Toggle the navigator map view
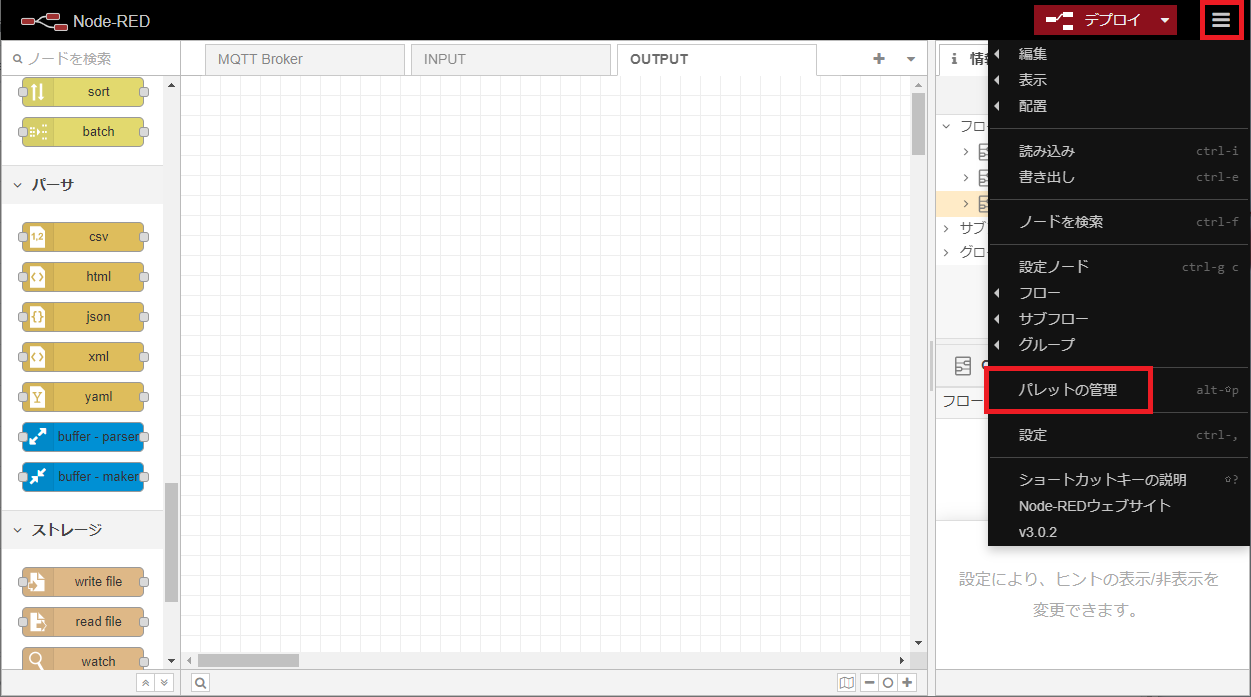1251x697 pixels. click(846, 682)
